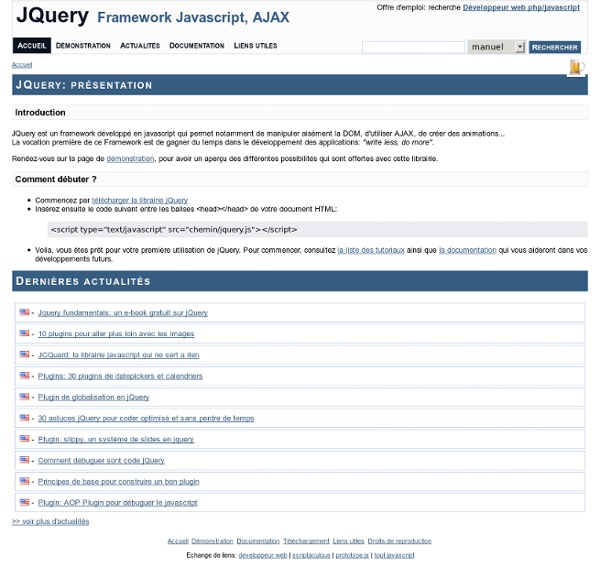
Task: Click the footer Accueil link
Action: point(178,541)
